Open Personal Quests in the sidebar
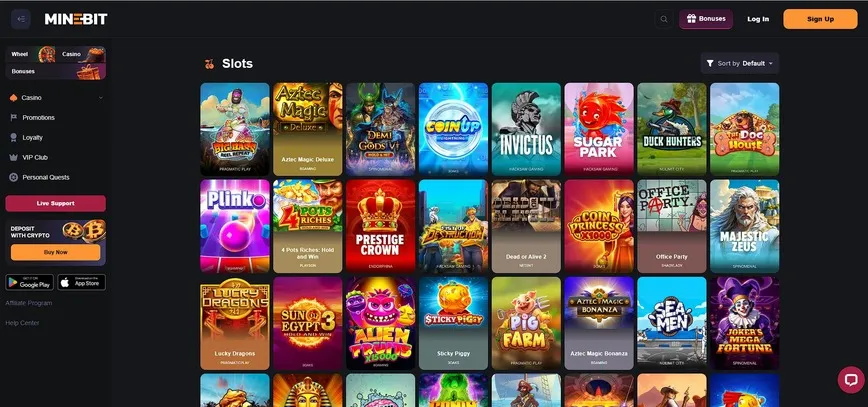The width and height of the screenshot is (868, 407). pos(45,177)
